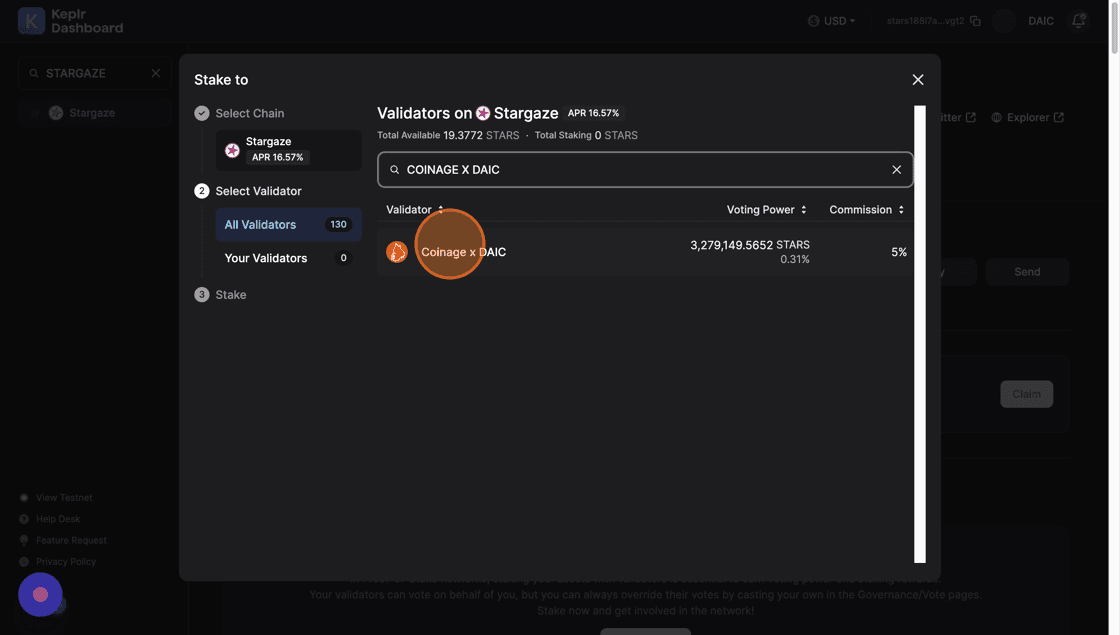Click the Stargaze chain icon in sidebar

(x=56, y=113)
